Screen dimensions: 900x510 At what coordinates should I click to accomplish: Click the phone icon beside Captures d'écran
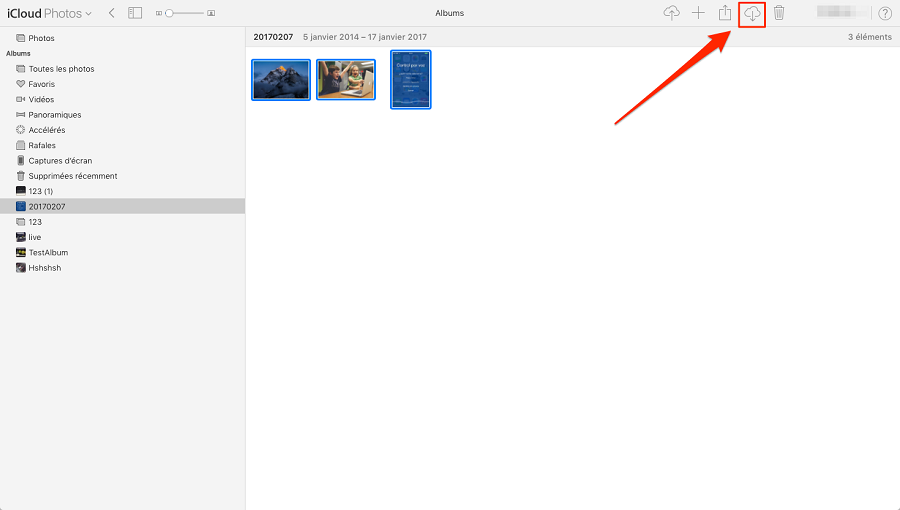21,161
